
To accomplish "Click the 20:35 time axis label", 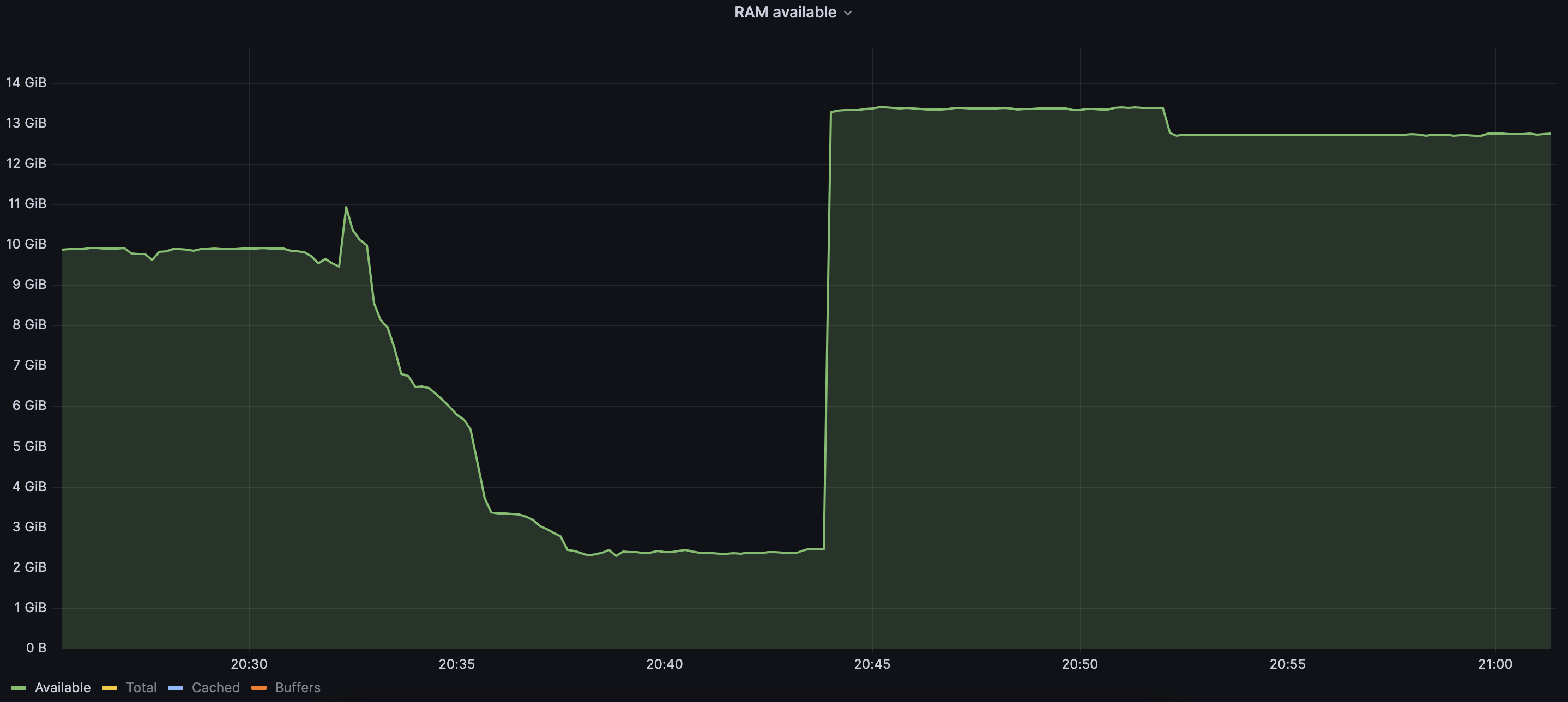I will [x=456, y=664].
